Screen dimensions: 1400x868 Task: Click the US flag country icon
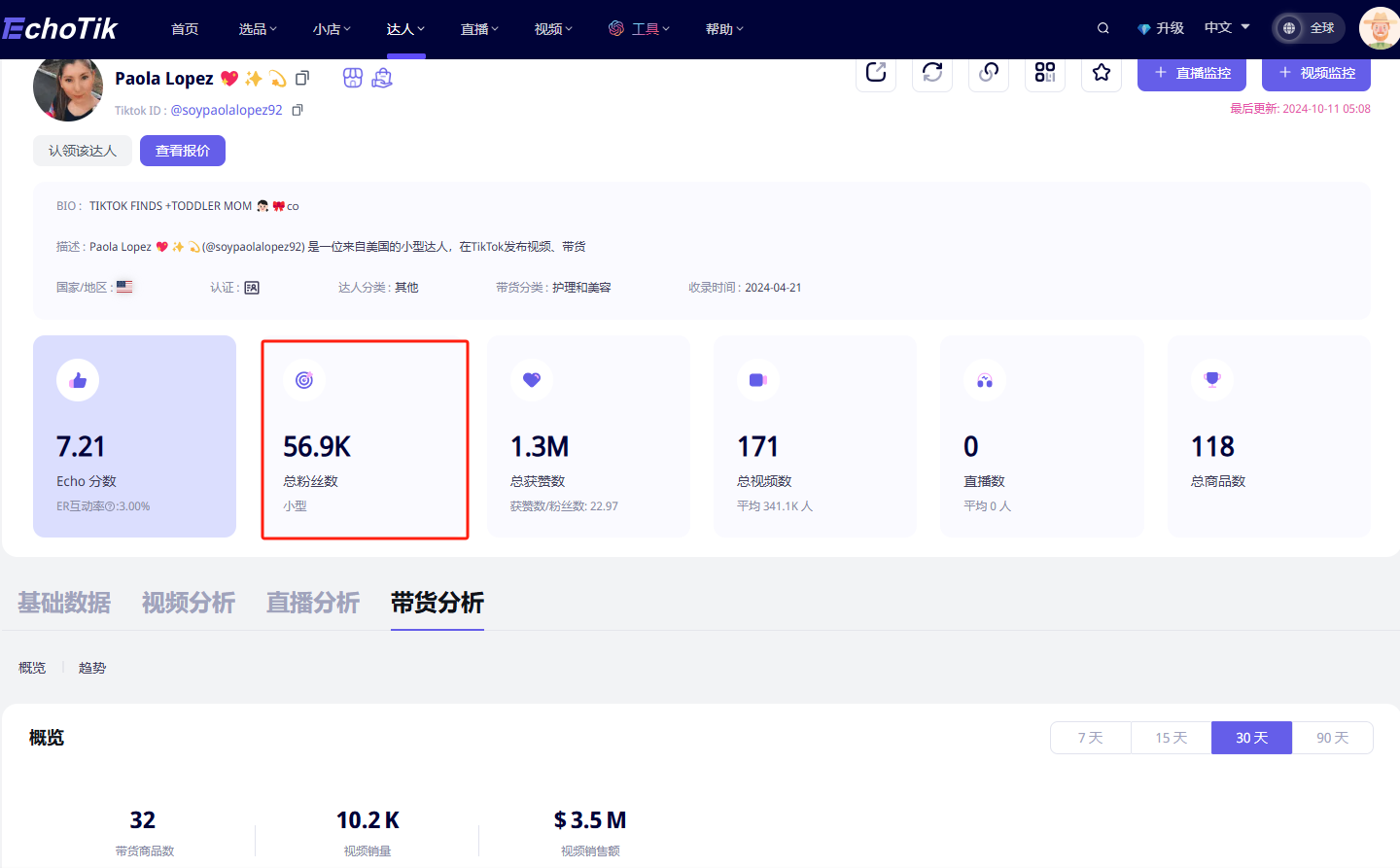124,287
